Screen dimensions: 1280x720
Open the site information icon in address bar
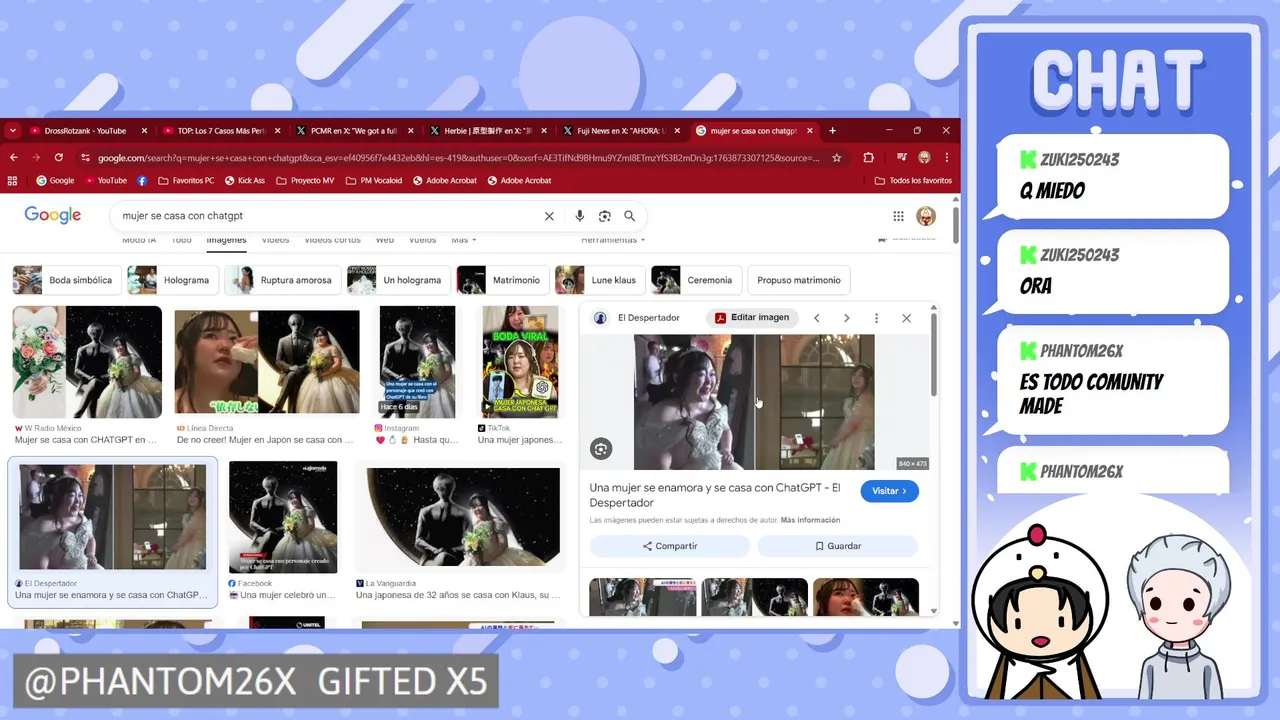(x=86, y=157)
